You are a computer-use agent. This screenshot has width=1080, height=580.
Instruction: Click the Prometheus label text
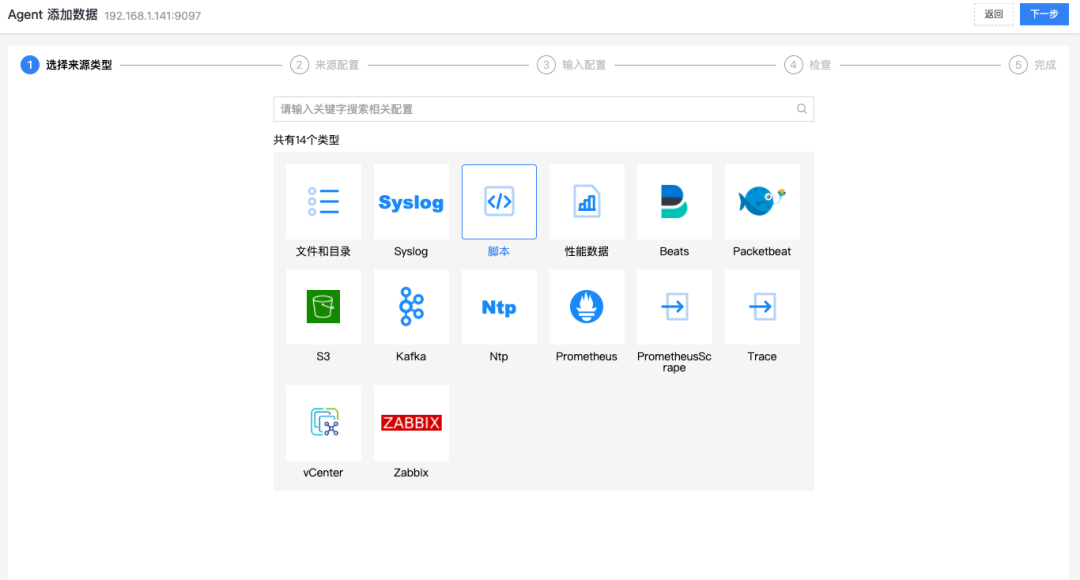click(x=587, y=356)
